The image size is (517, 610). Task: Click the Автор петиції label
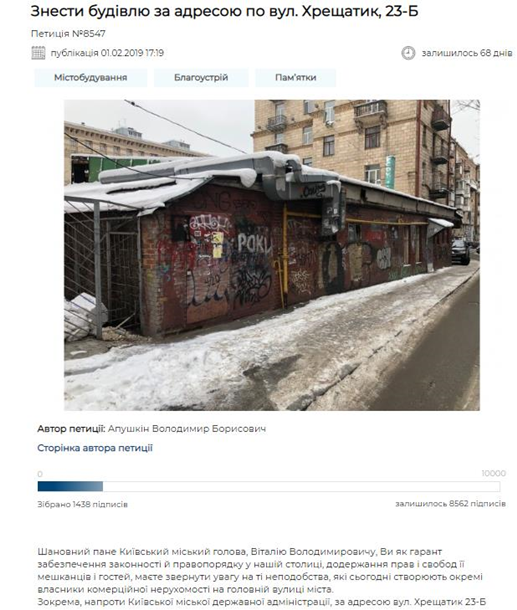tap(71, 429)
